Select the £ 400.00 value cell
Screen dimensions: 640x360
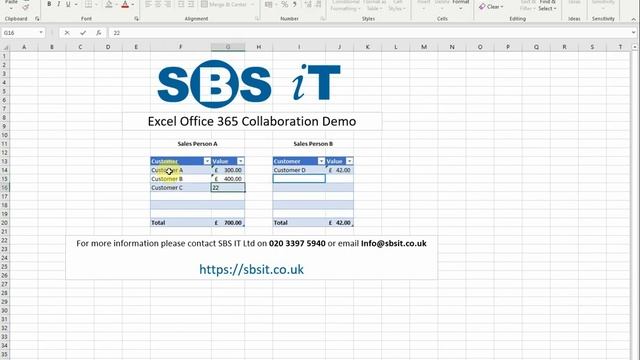coord(228,179)
